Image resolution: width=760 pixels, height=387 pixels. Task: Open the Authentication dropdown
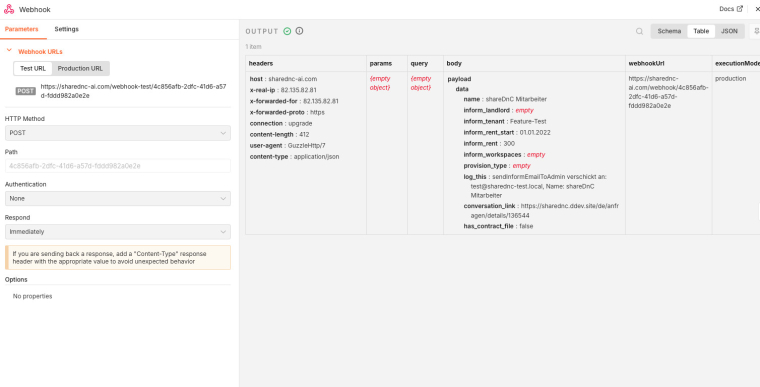point(118,198)
